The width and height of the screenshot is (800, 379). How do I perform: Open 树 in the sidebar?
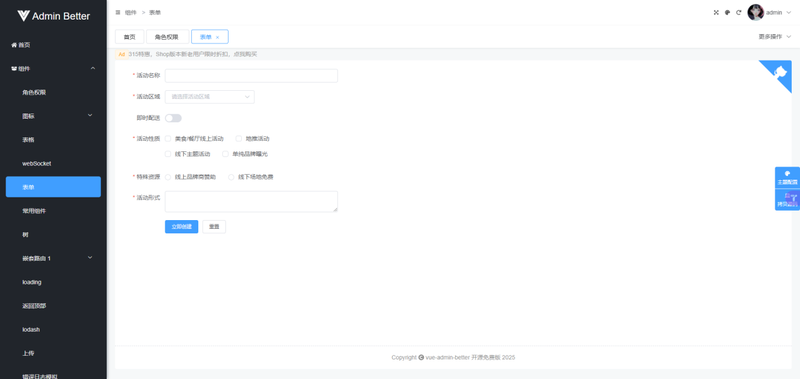[x=53, y=235]
